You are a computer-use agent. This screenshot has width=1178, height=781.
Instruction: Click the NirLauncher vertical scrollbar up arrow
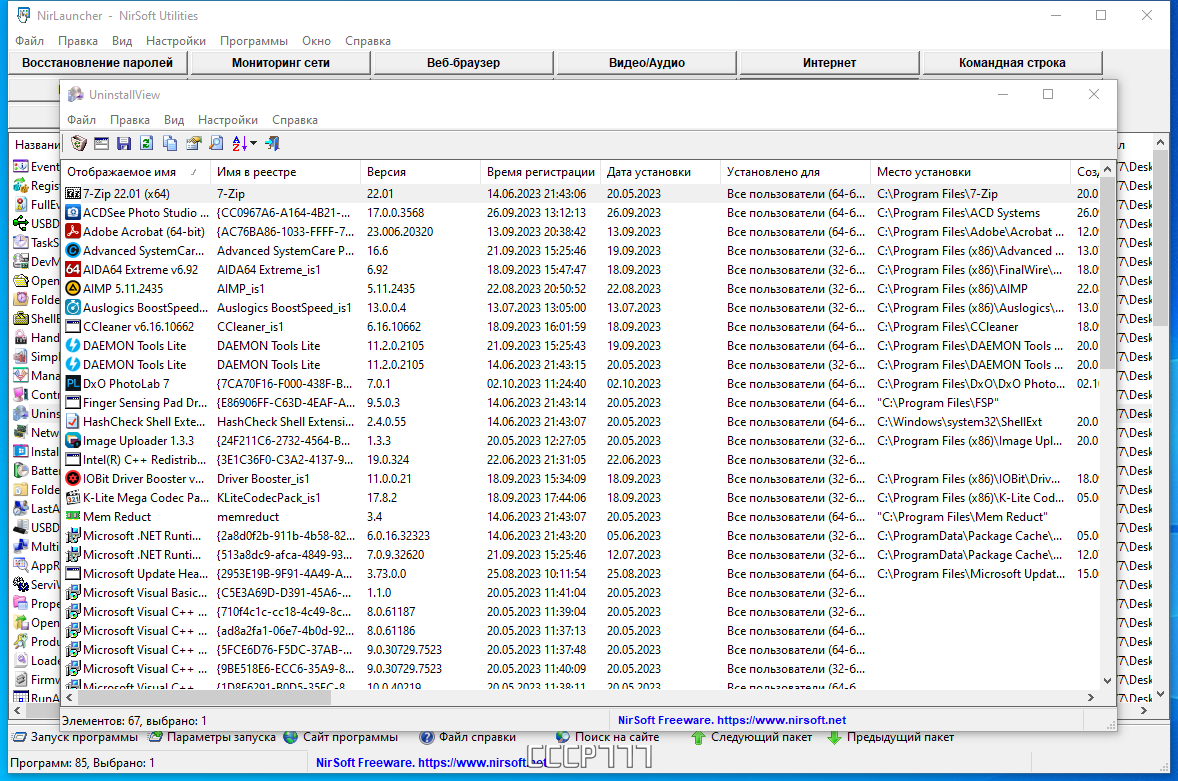tap(1161, 142)
